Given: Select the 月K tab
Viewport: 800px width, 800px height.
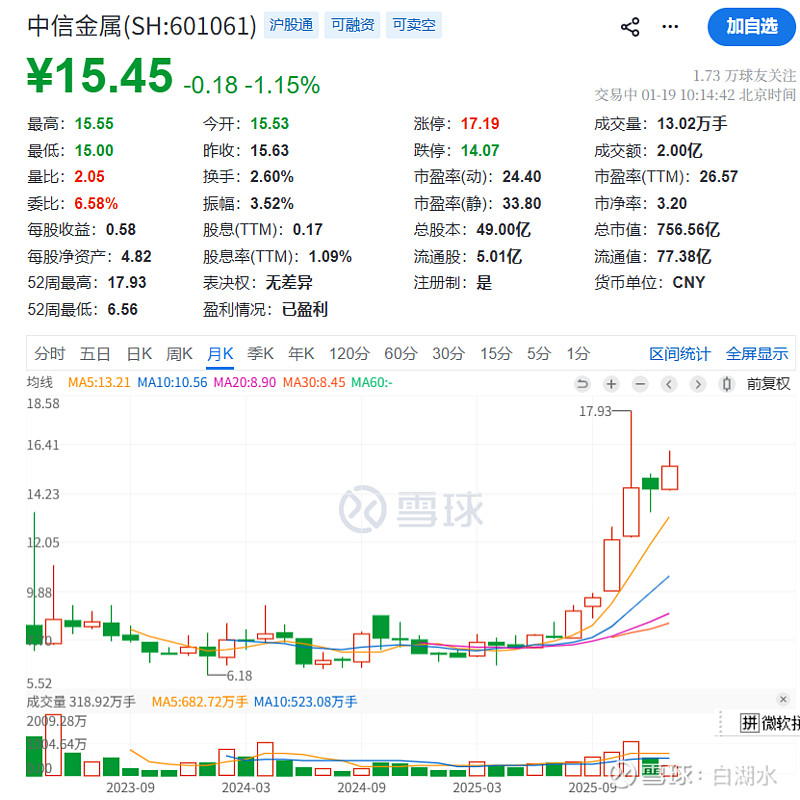Looking at the screenshot, I should (220, 353).
